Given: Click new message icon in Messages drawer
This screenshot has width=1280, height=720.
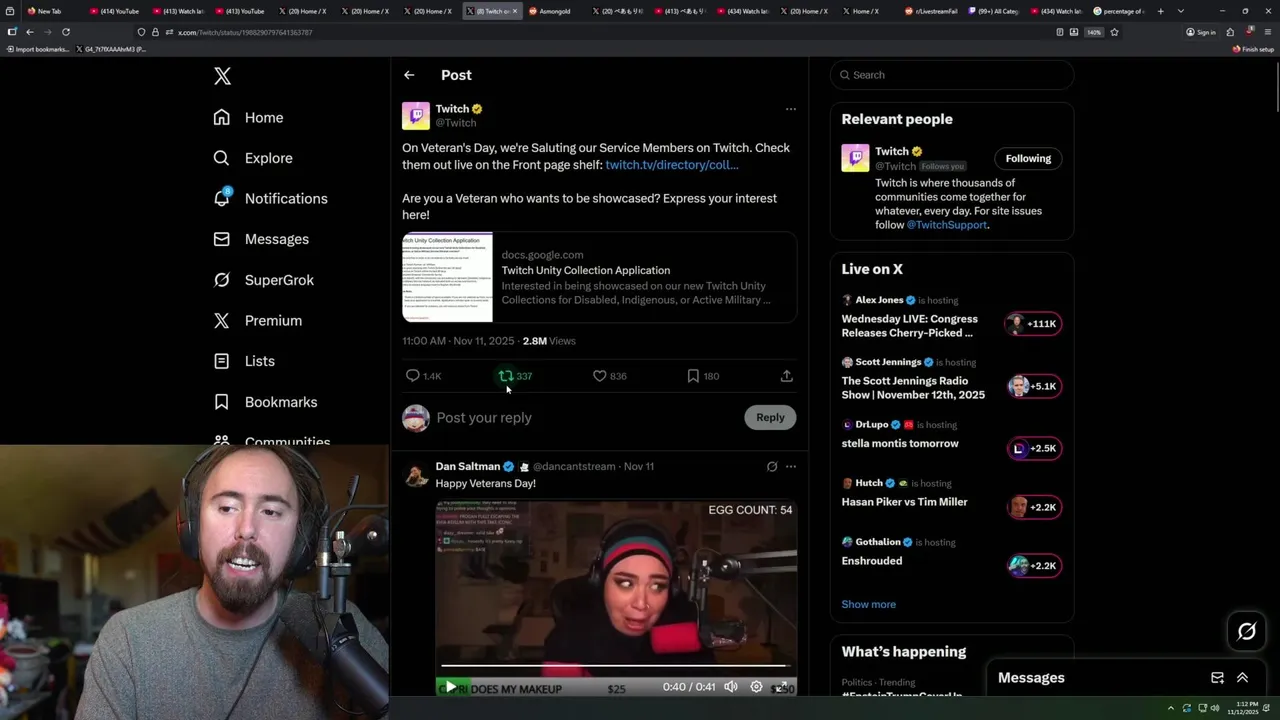Looking at the screenshot, I should coord(1217,678).
